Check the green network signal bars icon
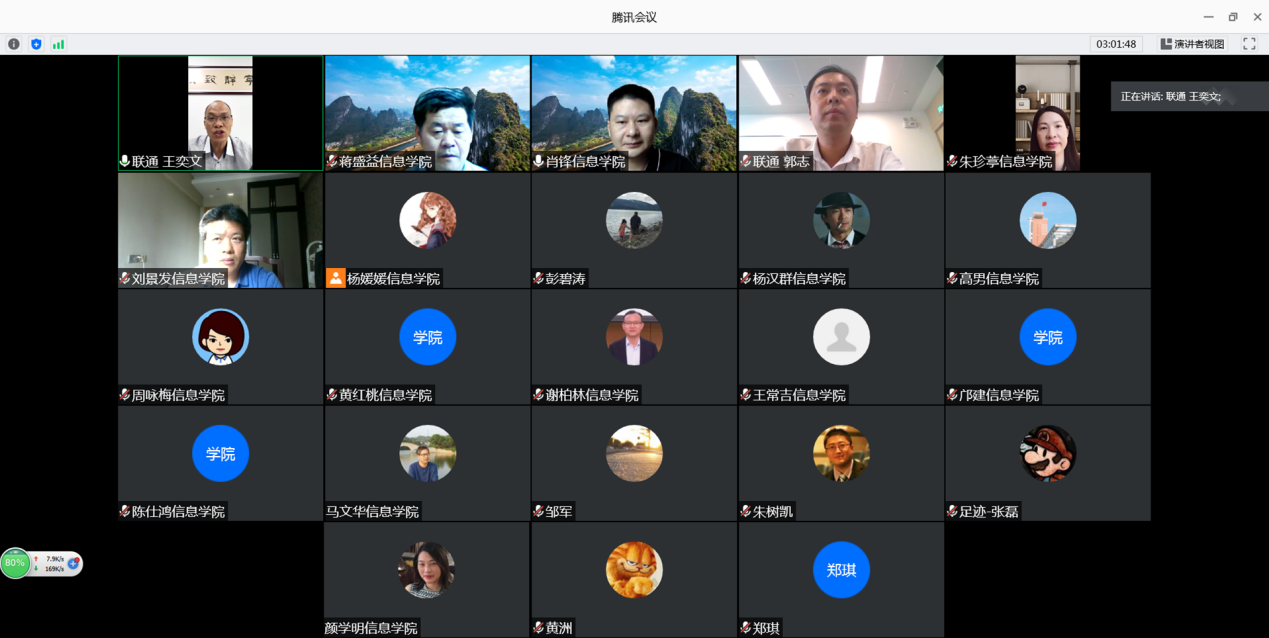This screenshot has width=1269, height=638. (x=58, y=44)
